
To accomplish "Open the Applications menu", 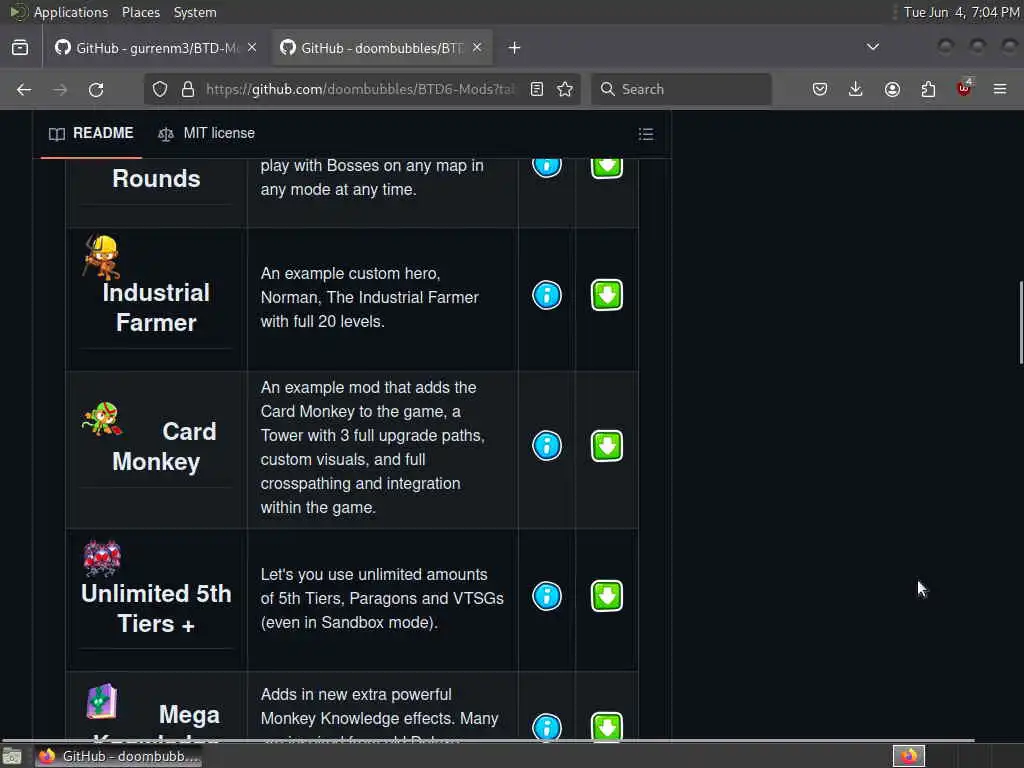I will pos(71,12).
